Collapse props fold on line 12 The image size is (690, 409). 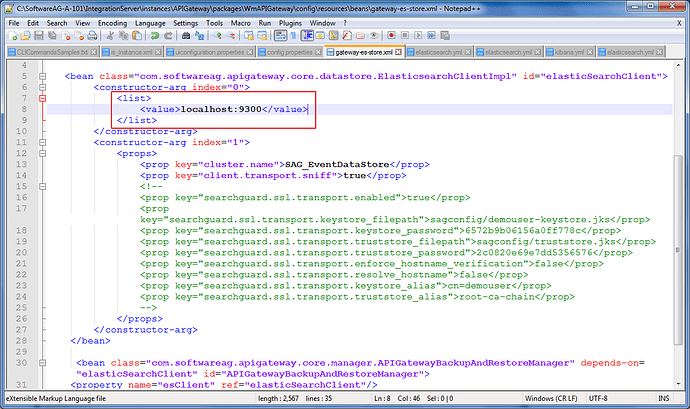(42, 153)
